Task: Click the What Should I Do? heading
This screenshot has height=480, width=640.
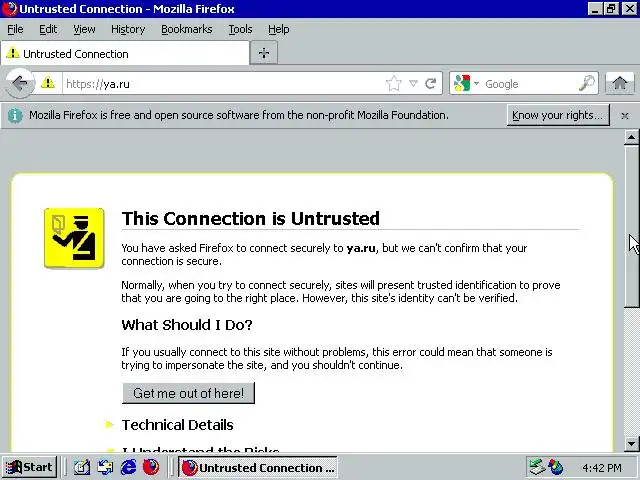Action: pos(187,325)
